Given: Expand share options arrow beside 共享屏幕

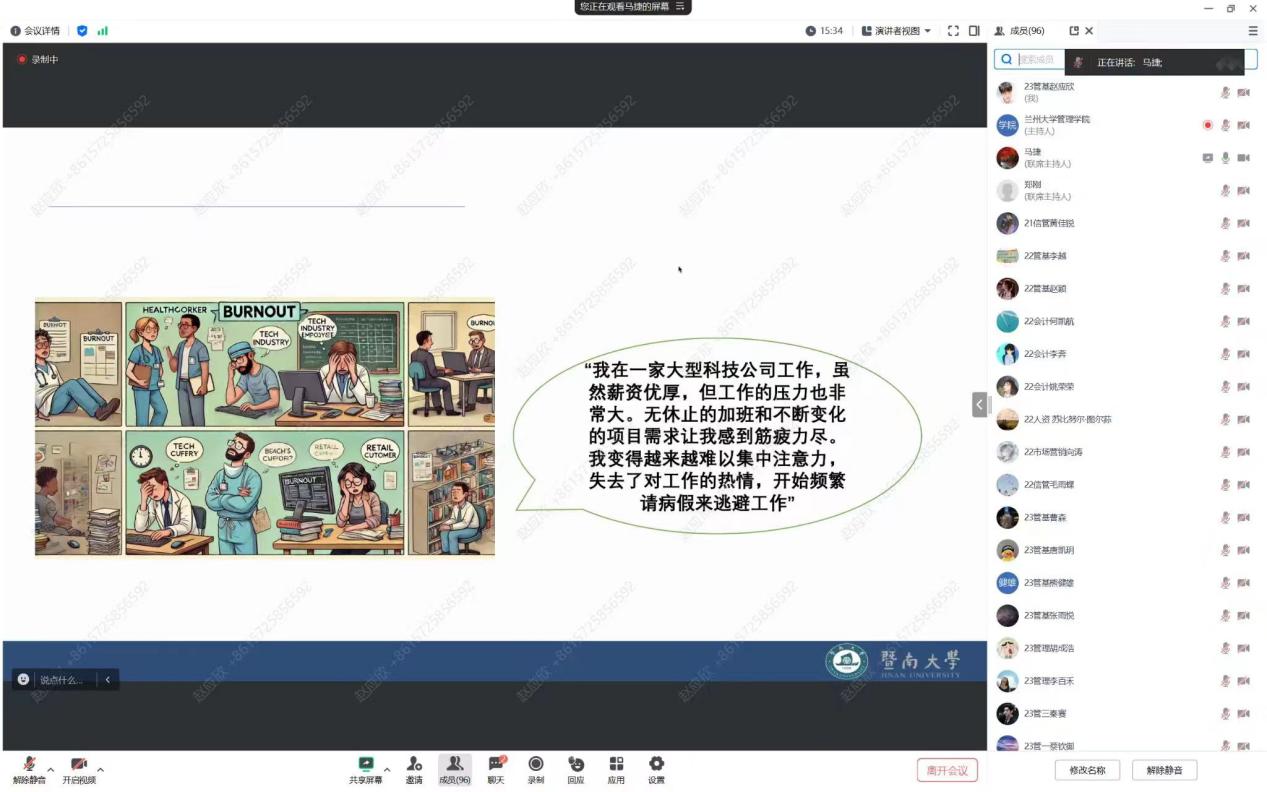Looking at the screenshot, I should [387, 769].
